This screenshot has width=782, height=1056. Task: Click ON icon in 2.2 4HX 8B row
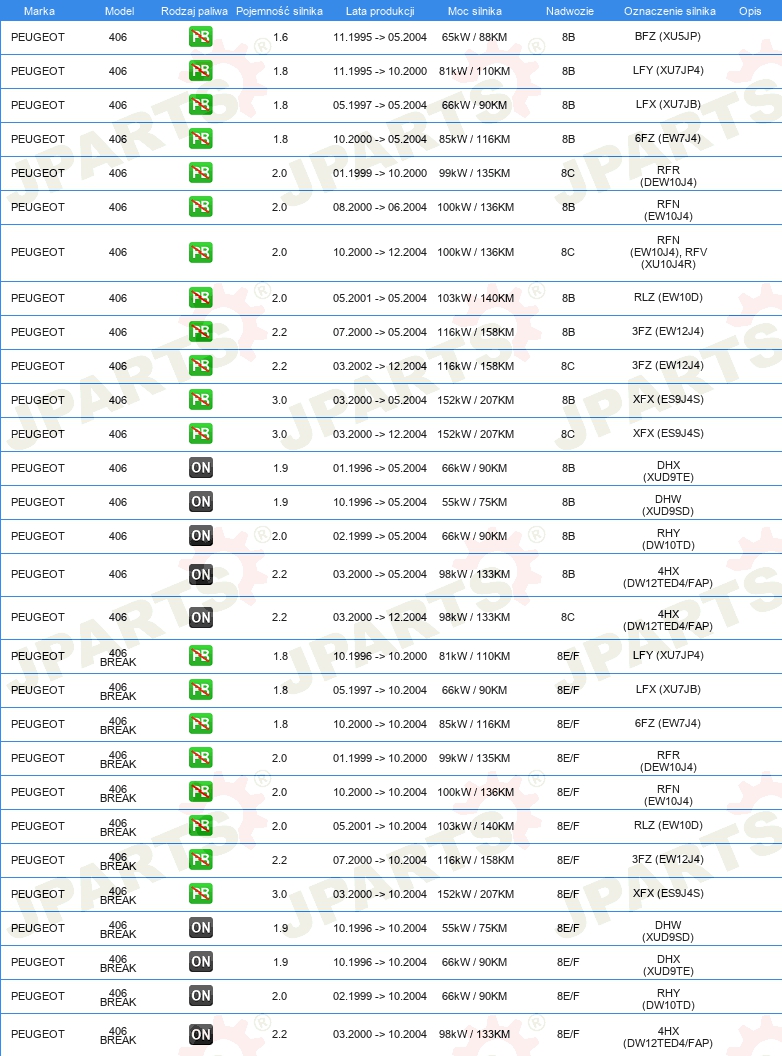point(201,574)
